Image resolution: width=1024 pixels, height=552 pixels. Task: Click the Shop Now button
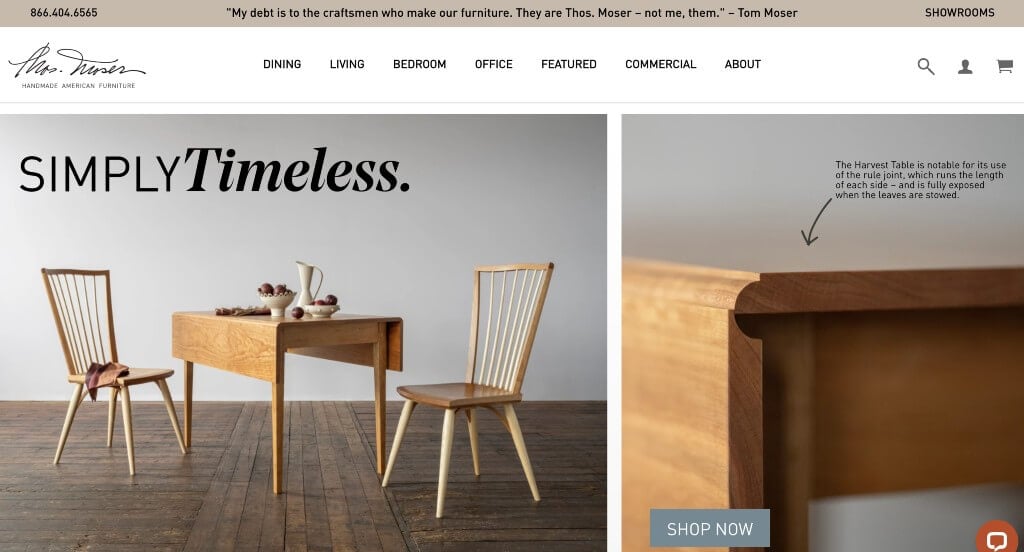click(x=710, y=528)
